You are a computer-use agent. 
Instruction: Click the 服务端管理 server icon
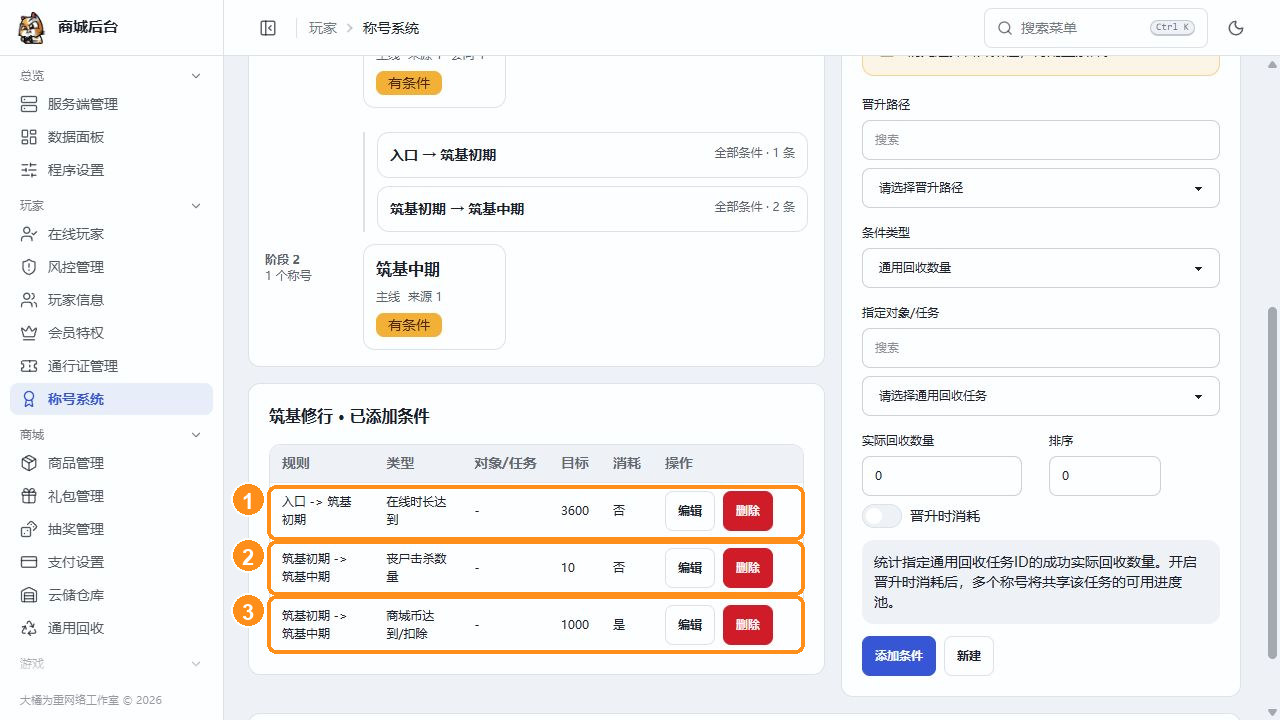(29, 104)
